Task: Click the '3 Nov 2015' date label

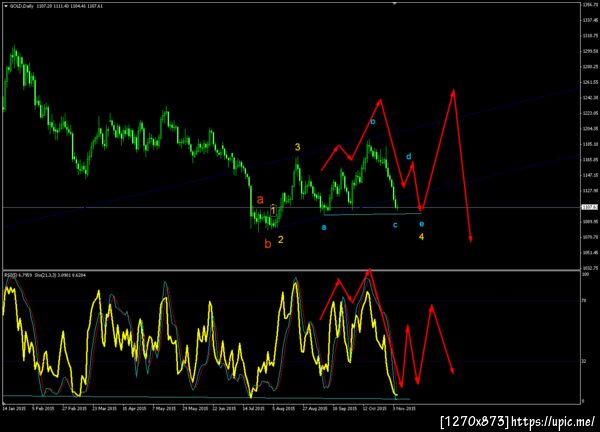Action: [404, 409]
